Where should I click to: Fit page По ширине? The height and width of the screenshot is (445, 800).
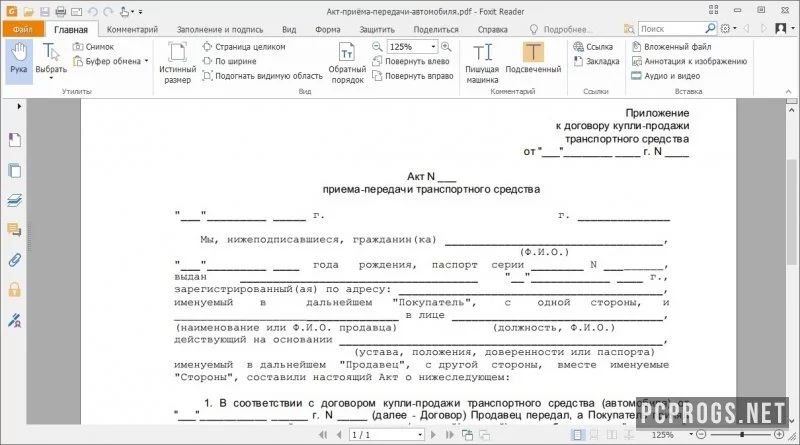tap(229, 61)
